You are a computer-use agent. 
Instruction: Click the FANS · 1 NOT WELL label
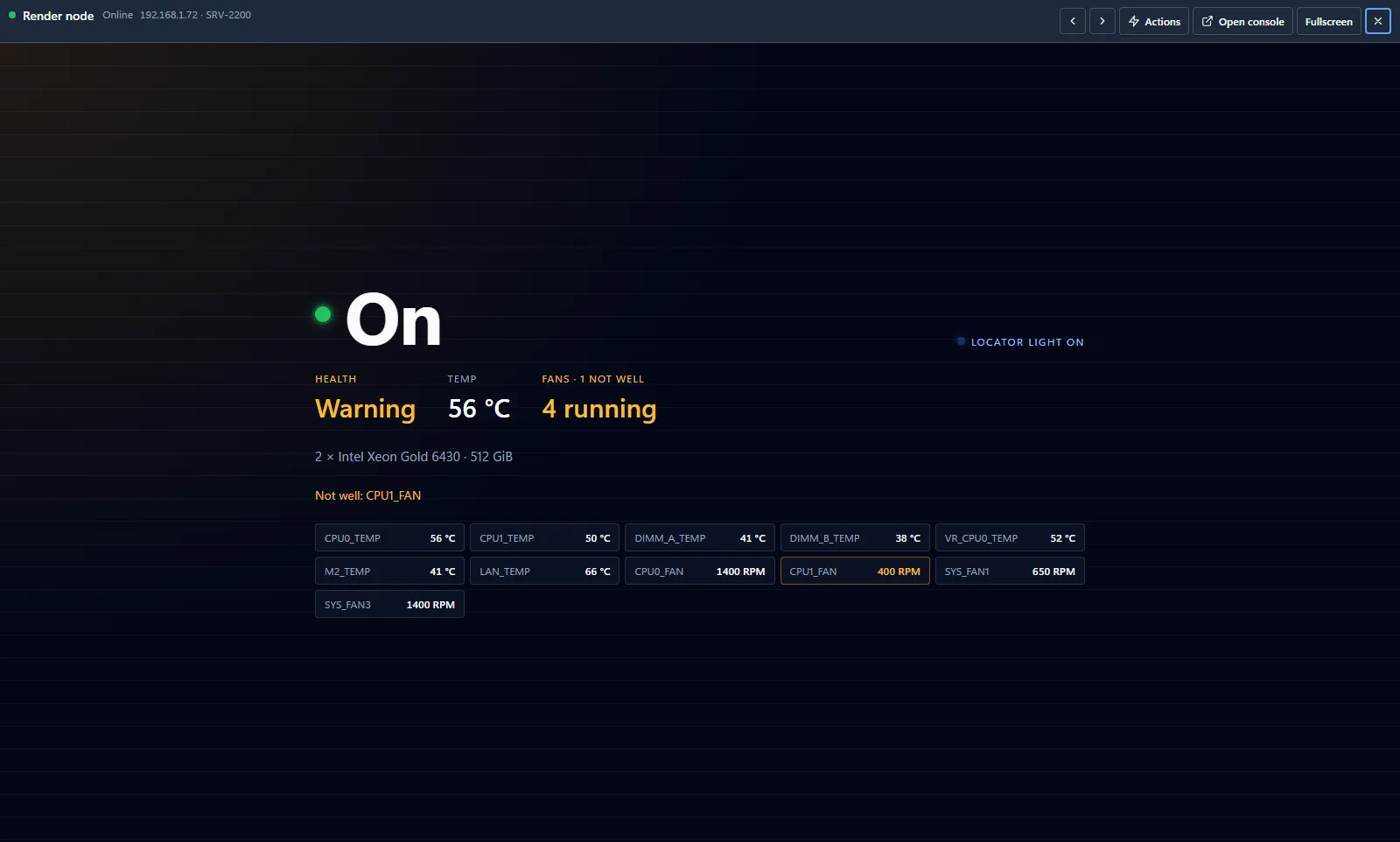click(592, 379)
